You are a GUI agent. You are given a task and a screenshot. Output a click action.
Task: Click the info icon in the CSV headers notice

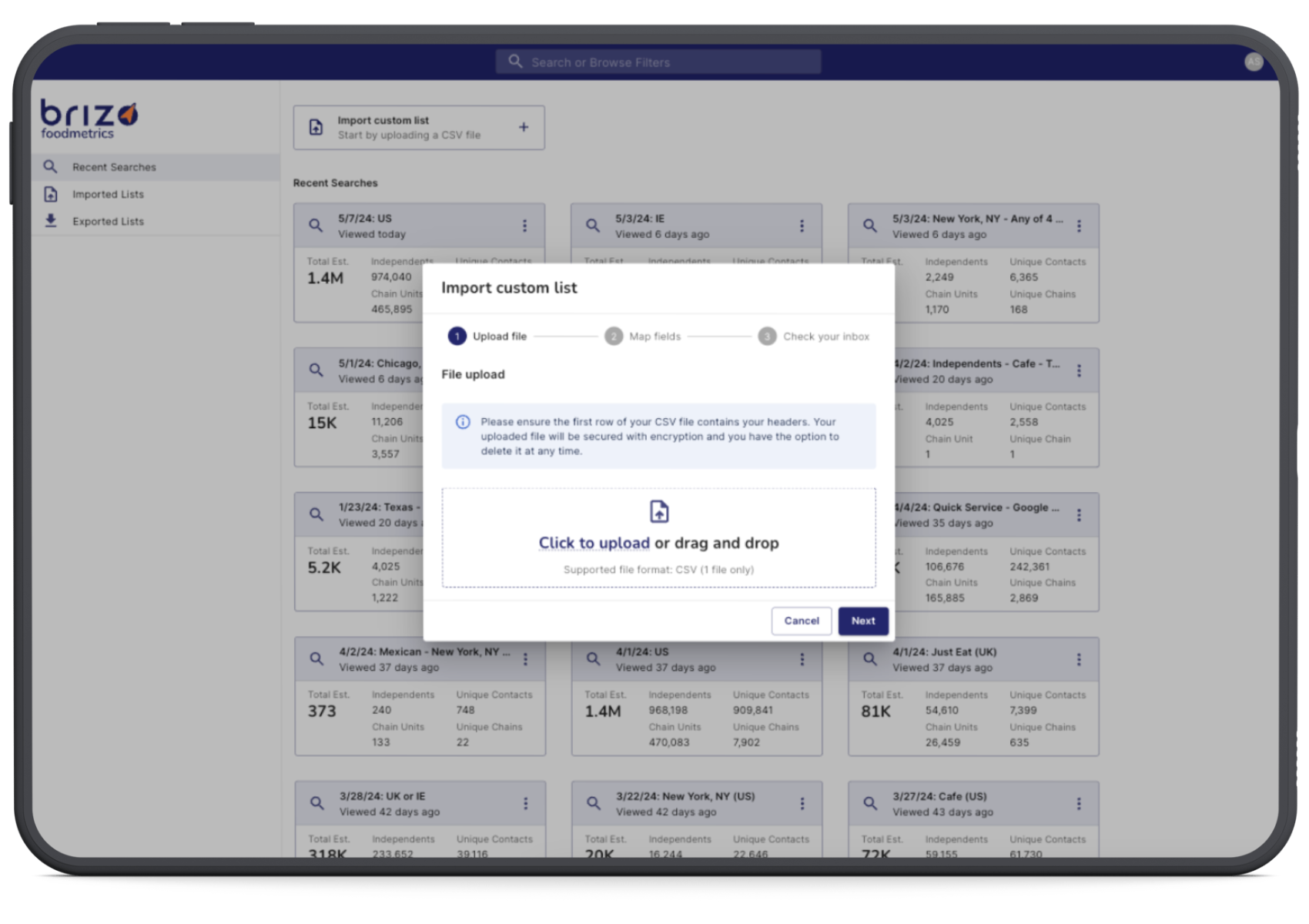pyautogui.click(x=462, y=422)
